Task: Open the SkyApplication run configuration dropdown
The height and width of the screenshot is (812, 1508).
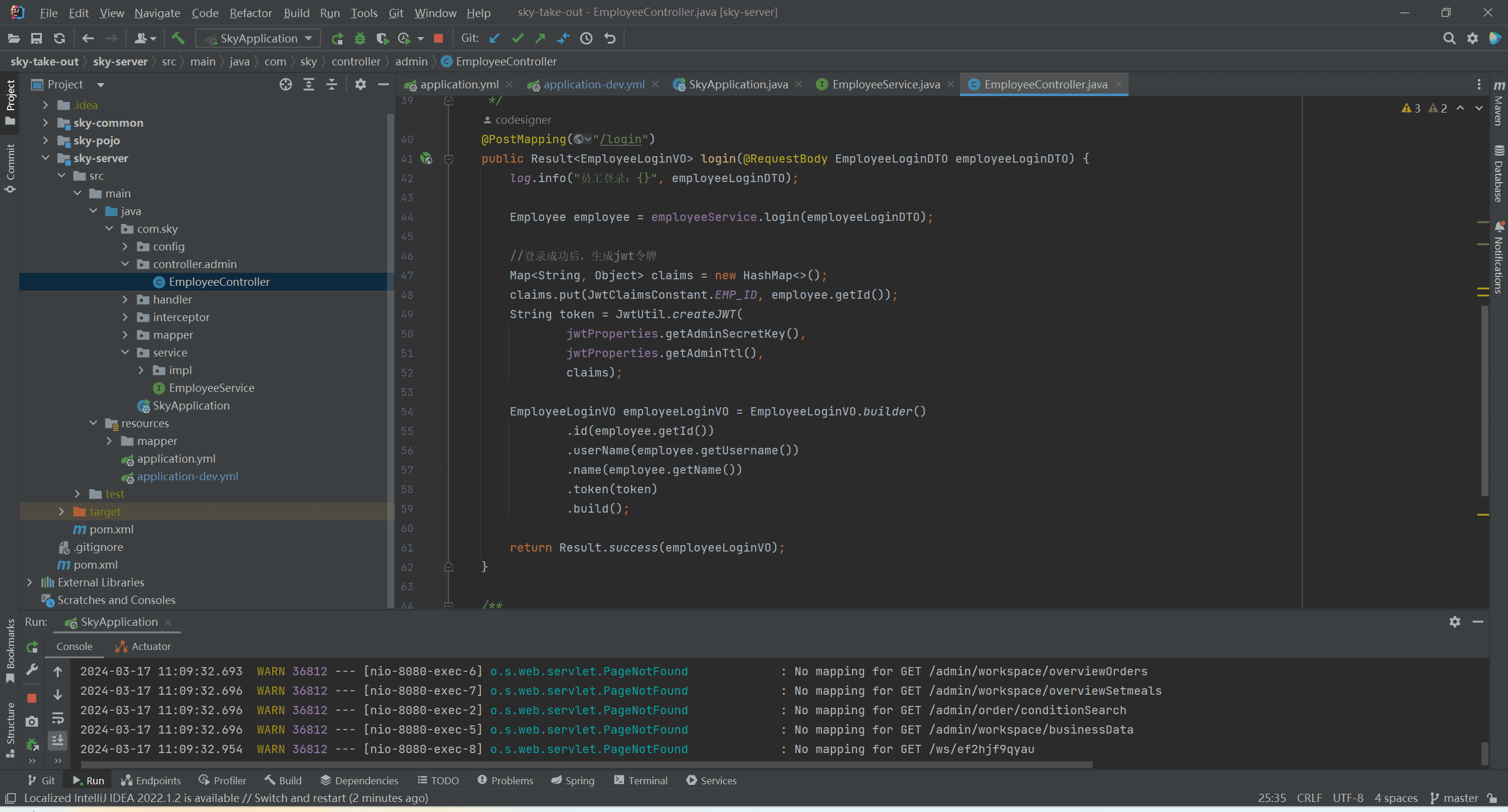Action: pos(258,38)
